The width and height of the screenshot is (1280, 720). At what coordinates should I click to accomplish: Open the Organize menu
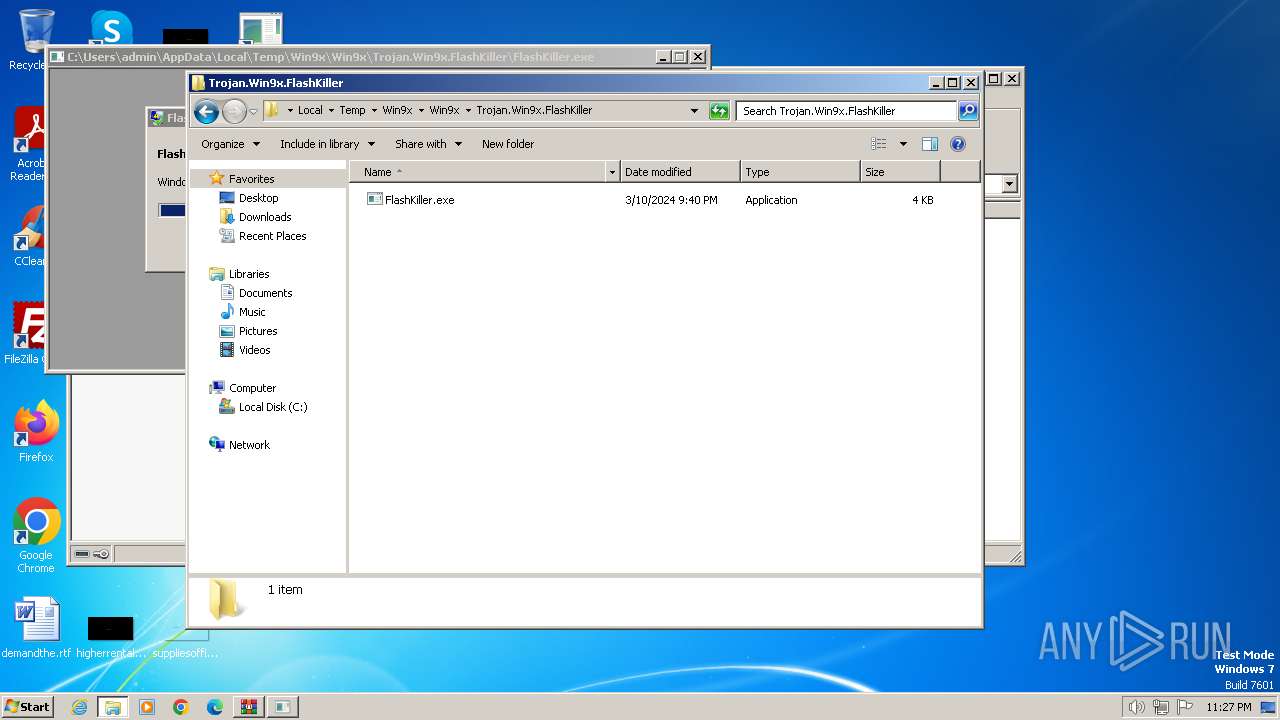[230, 144]
